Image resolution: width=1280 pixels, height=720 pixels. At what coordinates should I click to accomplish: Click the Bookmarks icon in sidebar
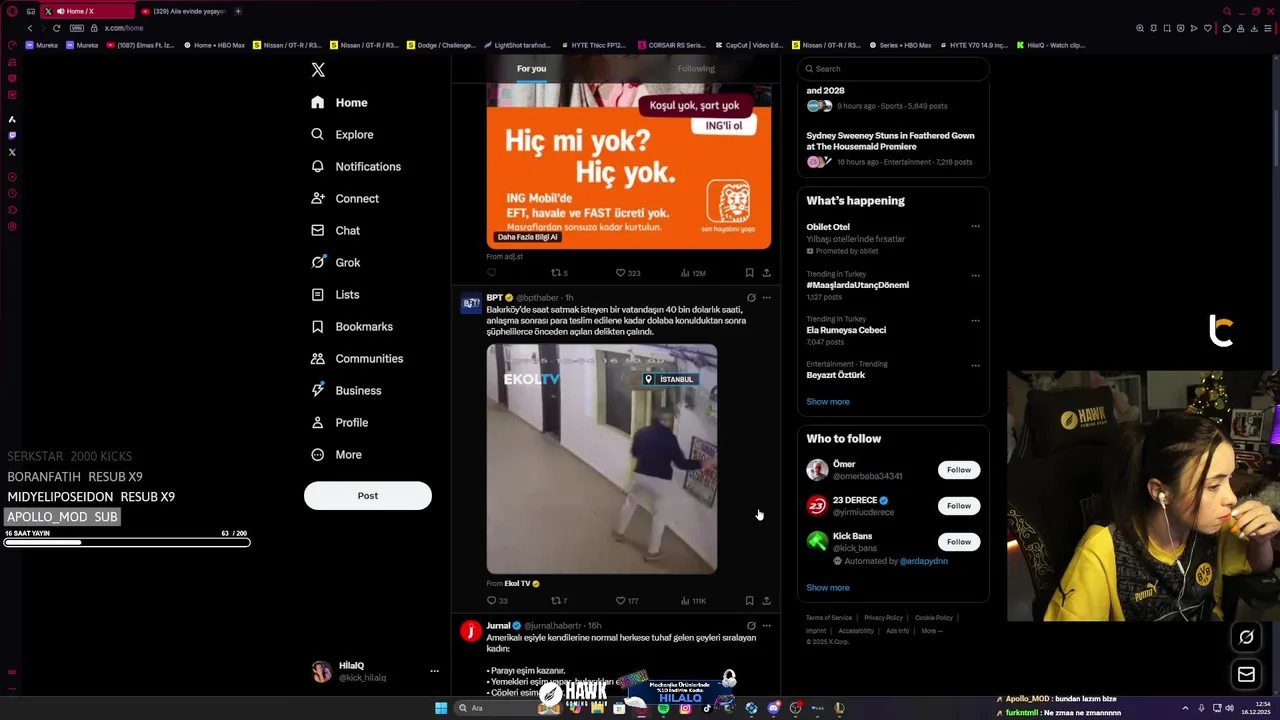tap(317, 327)
